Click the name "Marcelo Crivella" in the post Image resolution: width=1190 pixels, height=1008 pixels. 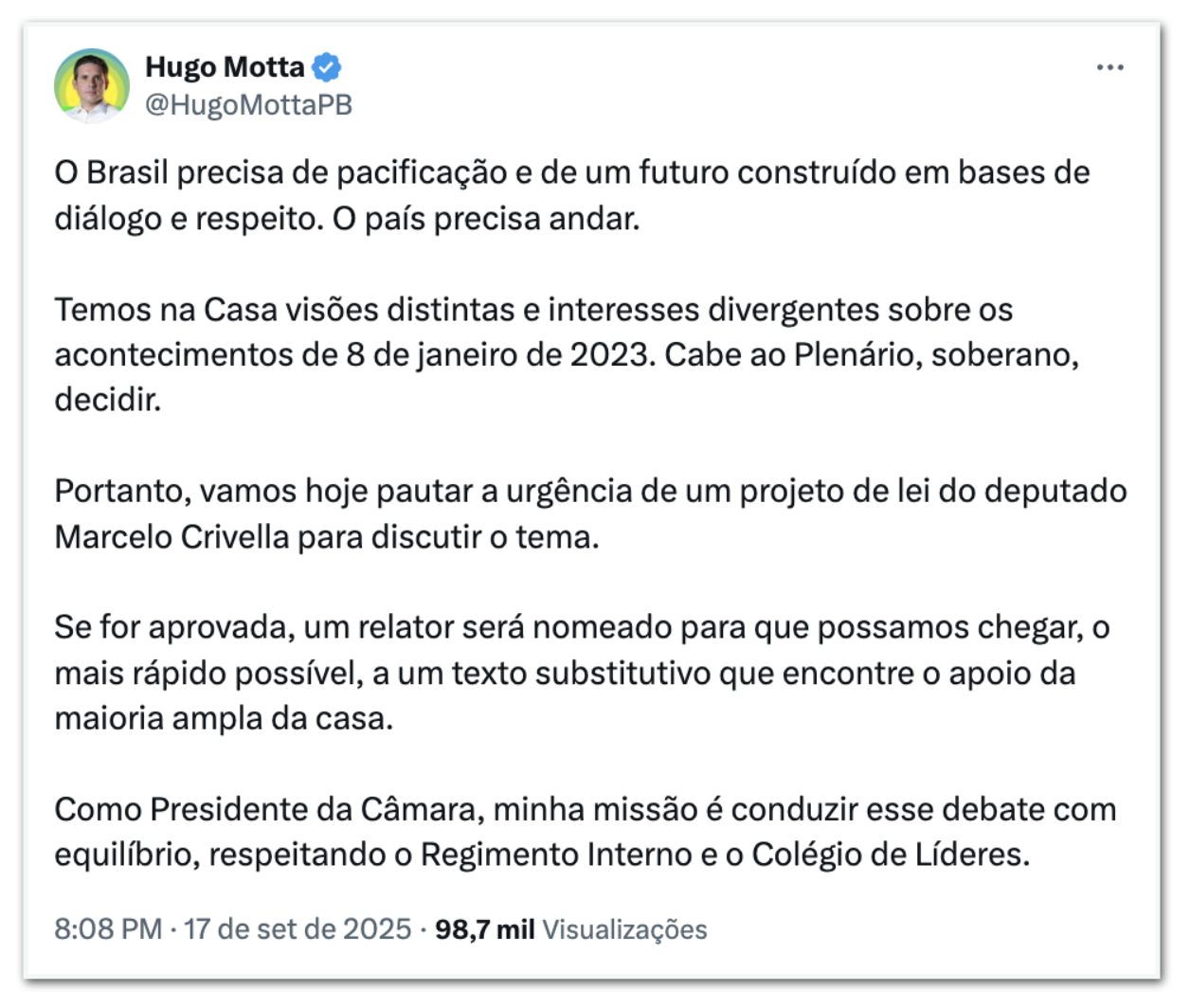click(171, 537)
